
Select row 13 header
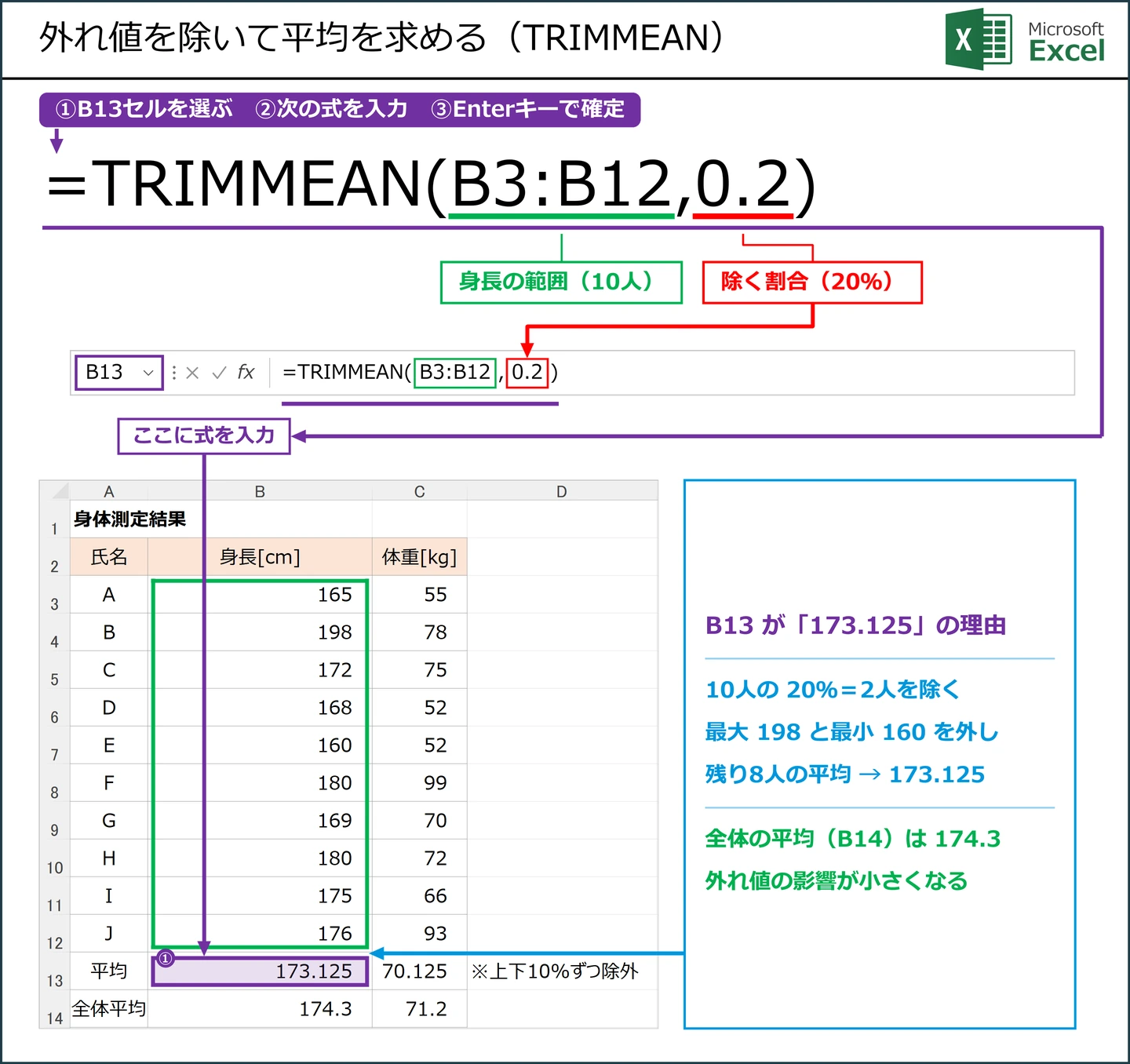click(x=54, y=971)
